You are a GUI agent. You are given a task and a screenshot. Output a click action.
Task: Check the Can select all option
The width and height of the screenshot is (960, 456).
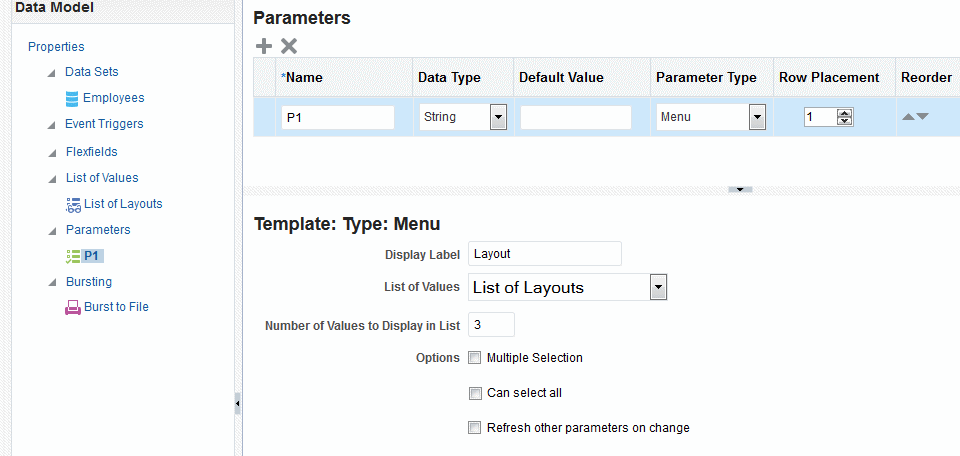pyautogui.click(x=475, y=393)
